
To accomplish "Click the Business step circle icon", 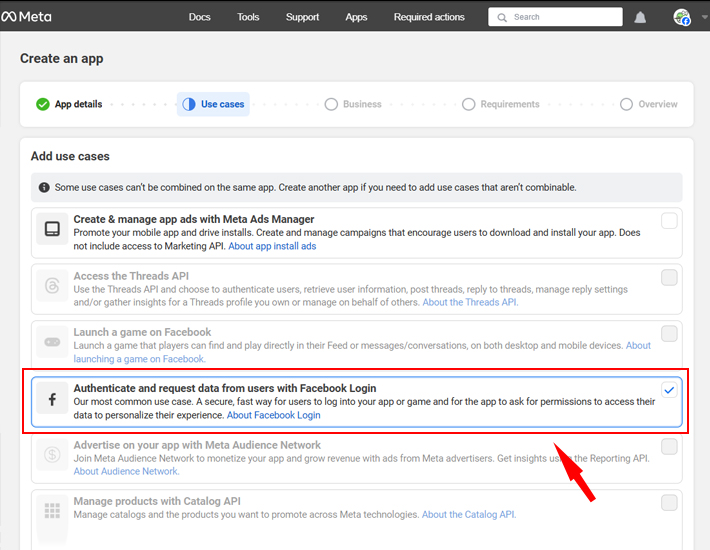I will point(331,104).
